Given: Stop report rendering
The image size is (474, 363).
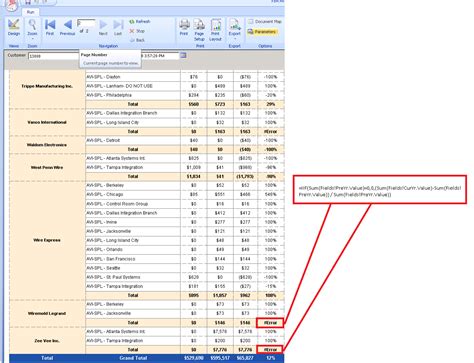Looking at the screenshot, I should (137, 31).
